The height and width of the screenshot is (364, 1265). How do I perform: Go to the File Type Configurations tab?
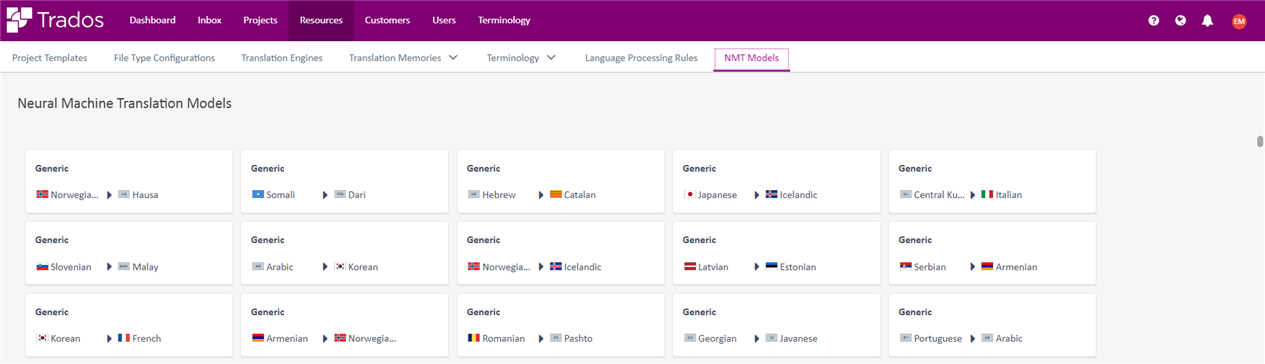164,58
